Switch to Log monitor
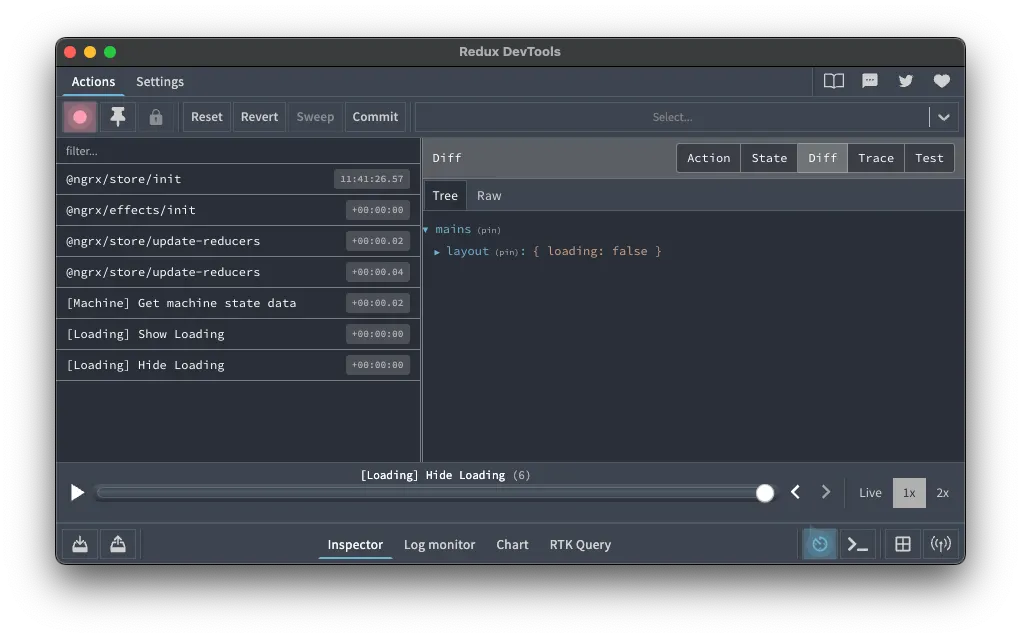 [x=440, y=545]
